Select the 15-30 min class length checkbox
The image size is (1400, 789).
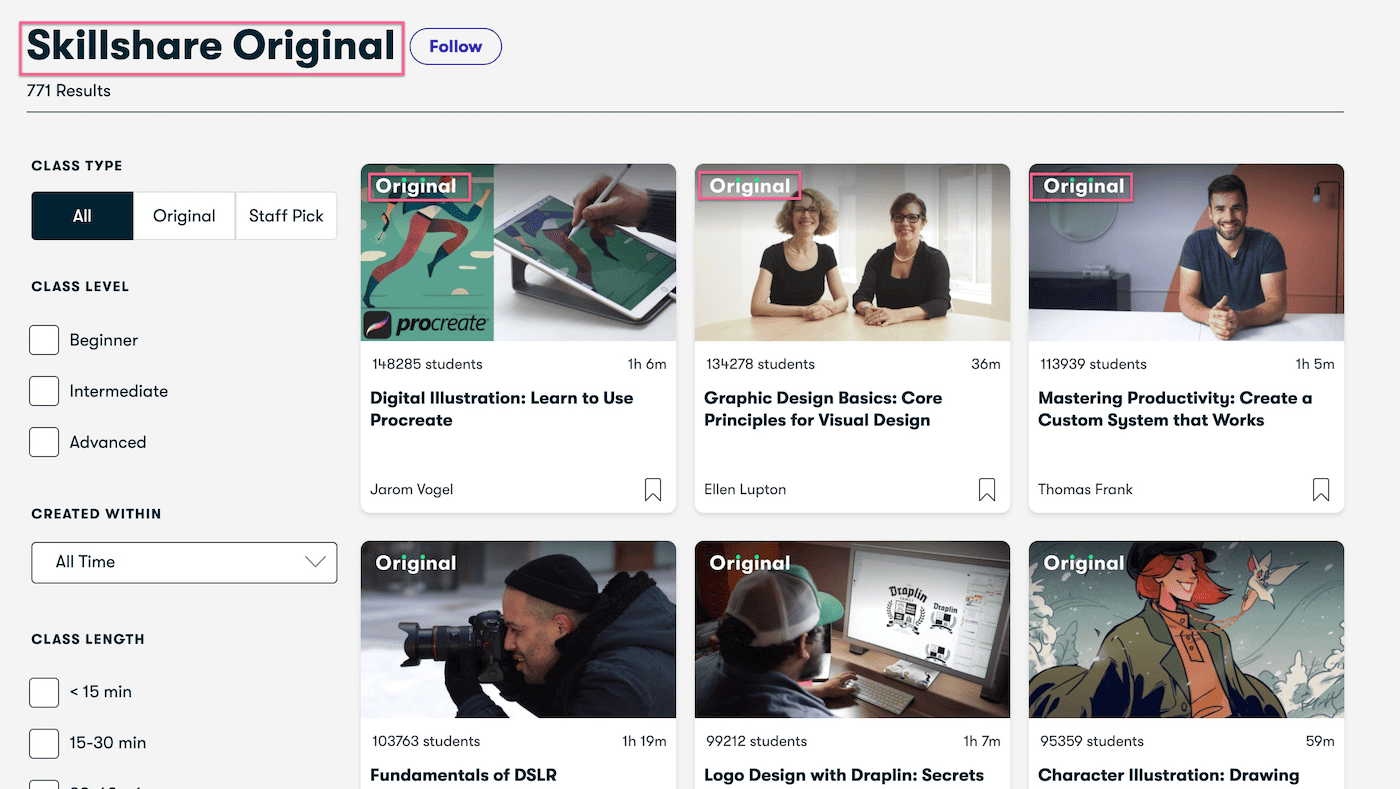pos(44,743)
